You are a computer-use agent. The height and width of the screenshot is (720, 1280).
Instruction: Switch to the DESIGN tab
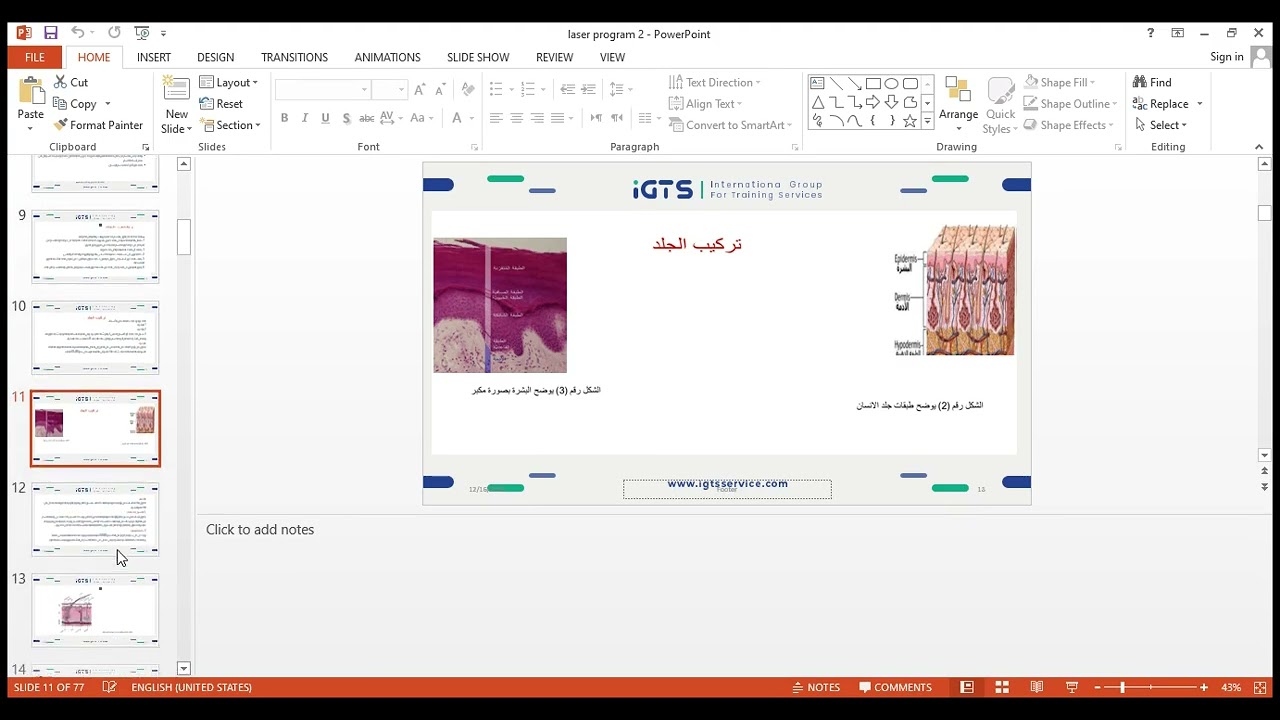215,57
